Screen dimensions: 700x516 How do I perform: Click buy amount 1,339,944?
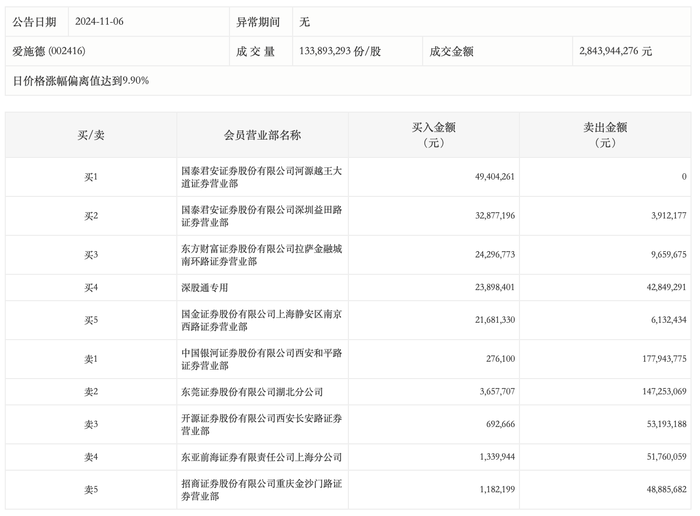(x=497, y=457)
